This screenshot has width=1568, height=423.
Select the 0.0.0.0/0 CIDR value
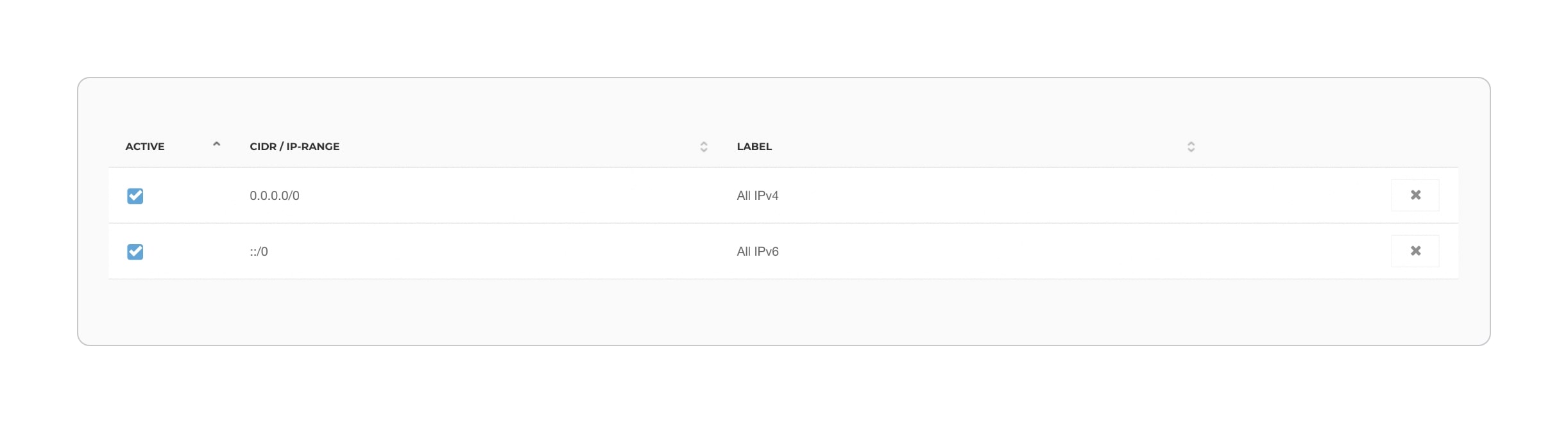275,195
